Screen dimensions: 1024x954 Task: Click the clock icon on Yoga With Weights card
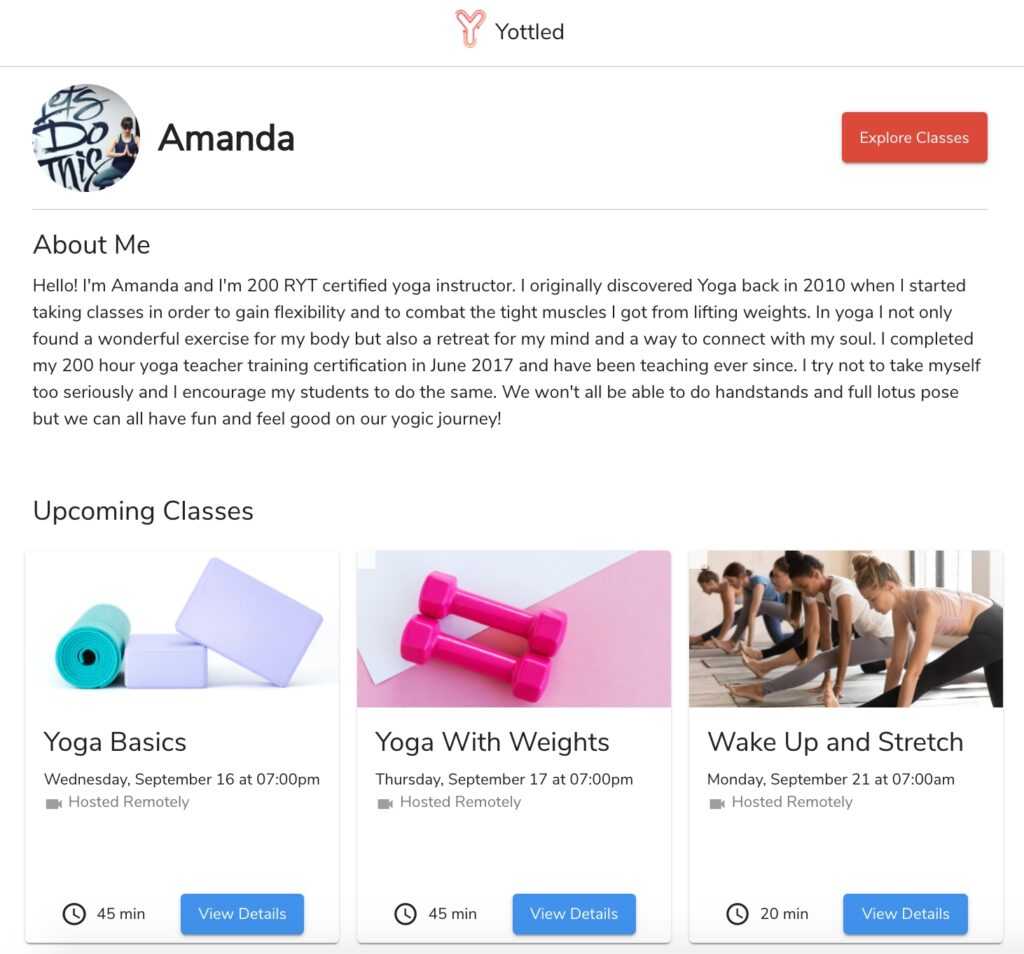(x=406, y=914)
